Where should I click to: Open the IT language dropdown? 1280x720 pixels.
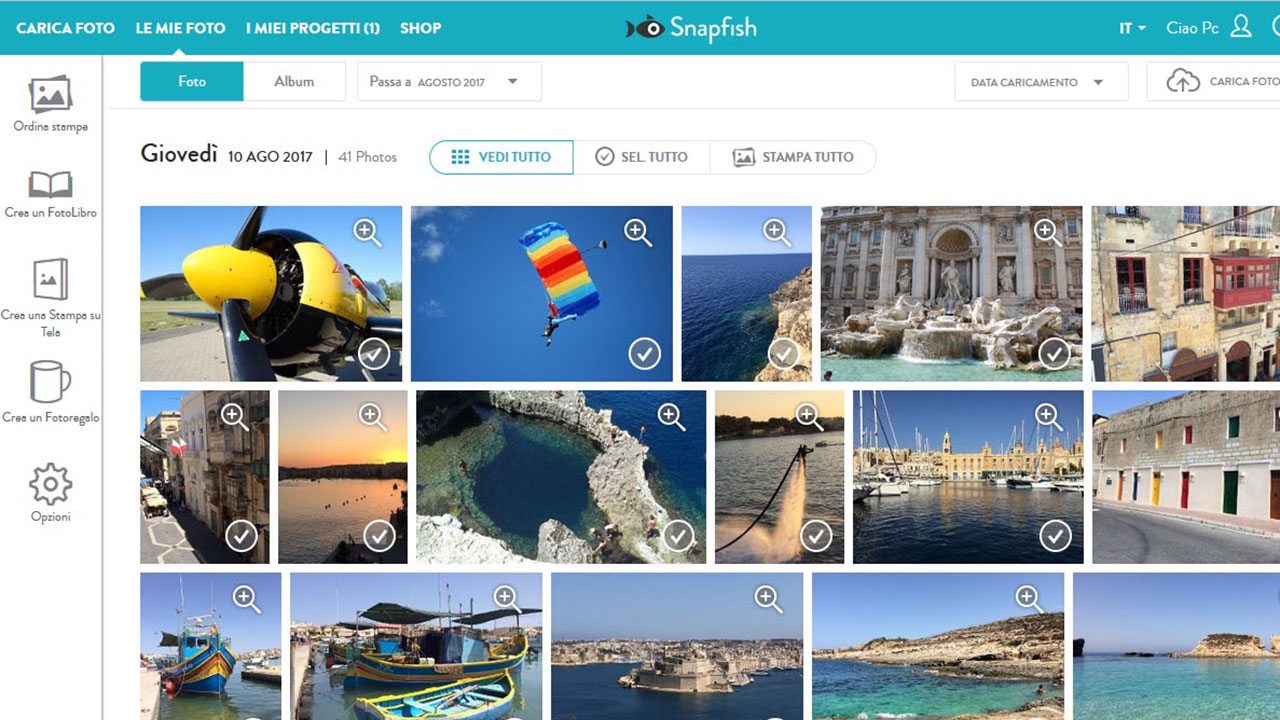1132,28
